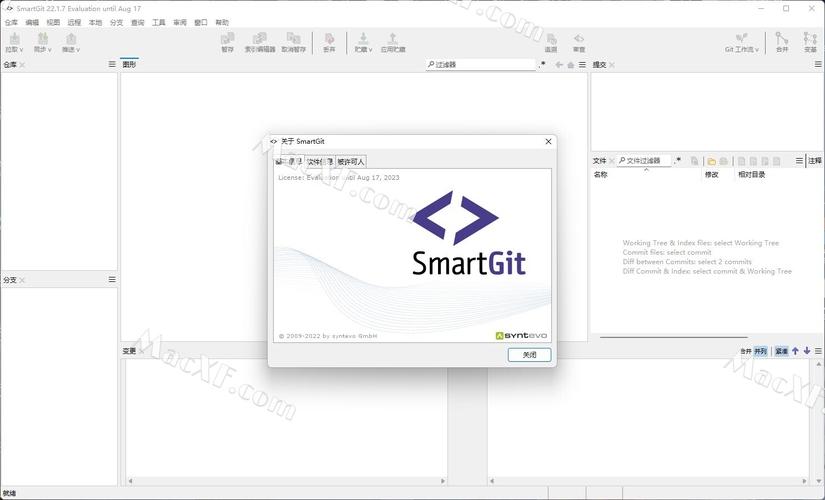Open the View (视图) menu
The height and width of the screenshot is (500, 825).
click(x=53, y=23)
